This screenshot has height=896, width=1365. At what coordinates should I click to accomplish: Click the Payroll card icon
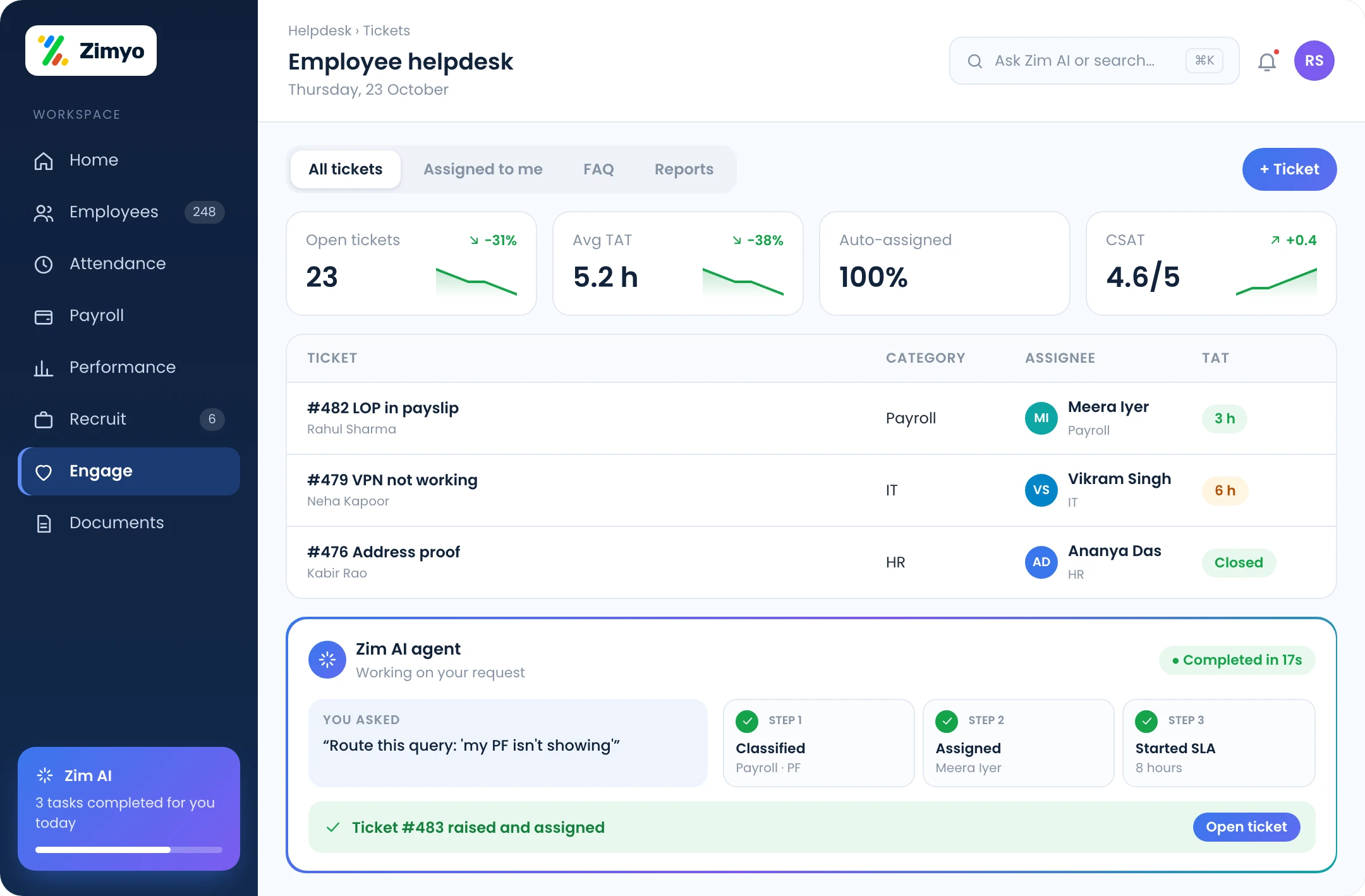pyautogui.click(x=44, y=316)
